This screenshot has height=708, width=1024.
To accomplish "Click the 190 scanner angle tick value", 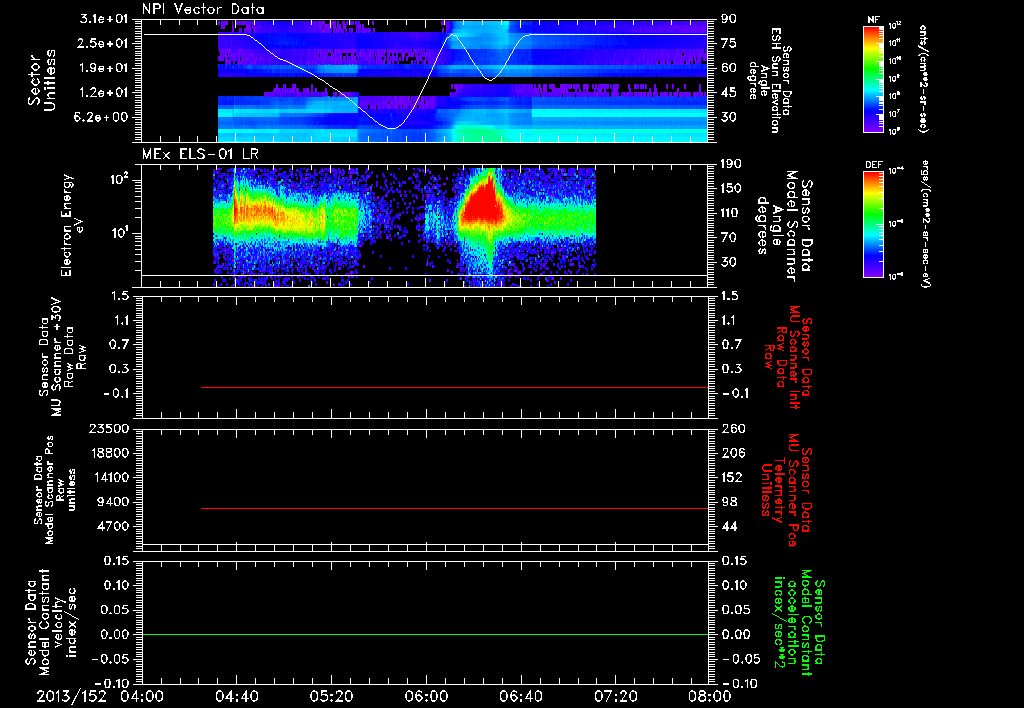I will point(731,164).
